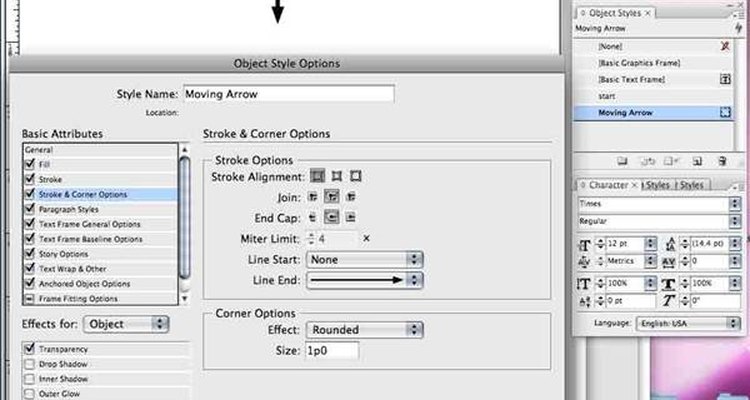Toggle the Paragraph Styles checkbox
The height and width of the screenshot is (400, 750).
pos(30,209)
